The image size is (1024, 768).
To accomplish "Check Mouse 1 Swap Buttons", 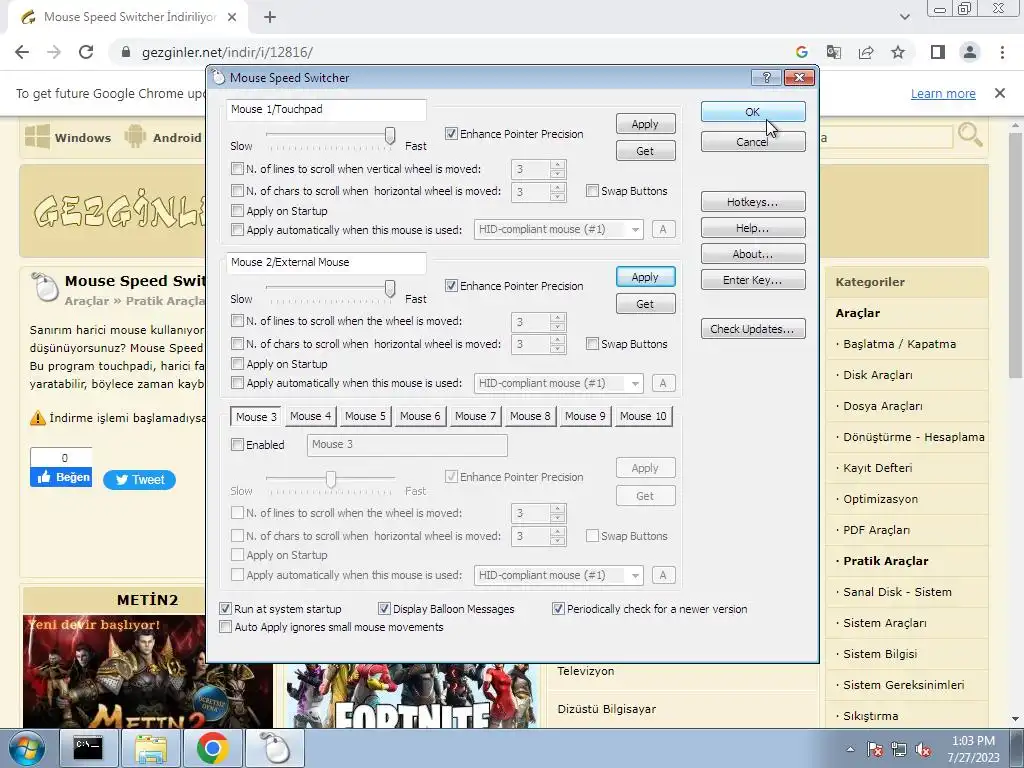I will pos(592,191).
